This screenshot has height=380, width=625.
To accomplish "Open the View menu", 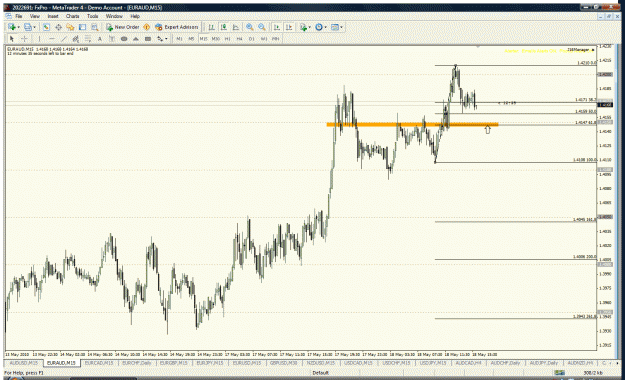I will pos(35,16).
